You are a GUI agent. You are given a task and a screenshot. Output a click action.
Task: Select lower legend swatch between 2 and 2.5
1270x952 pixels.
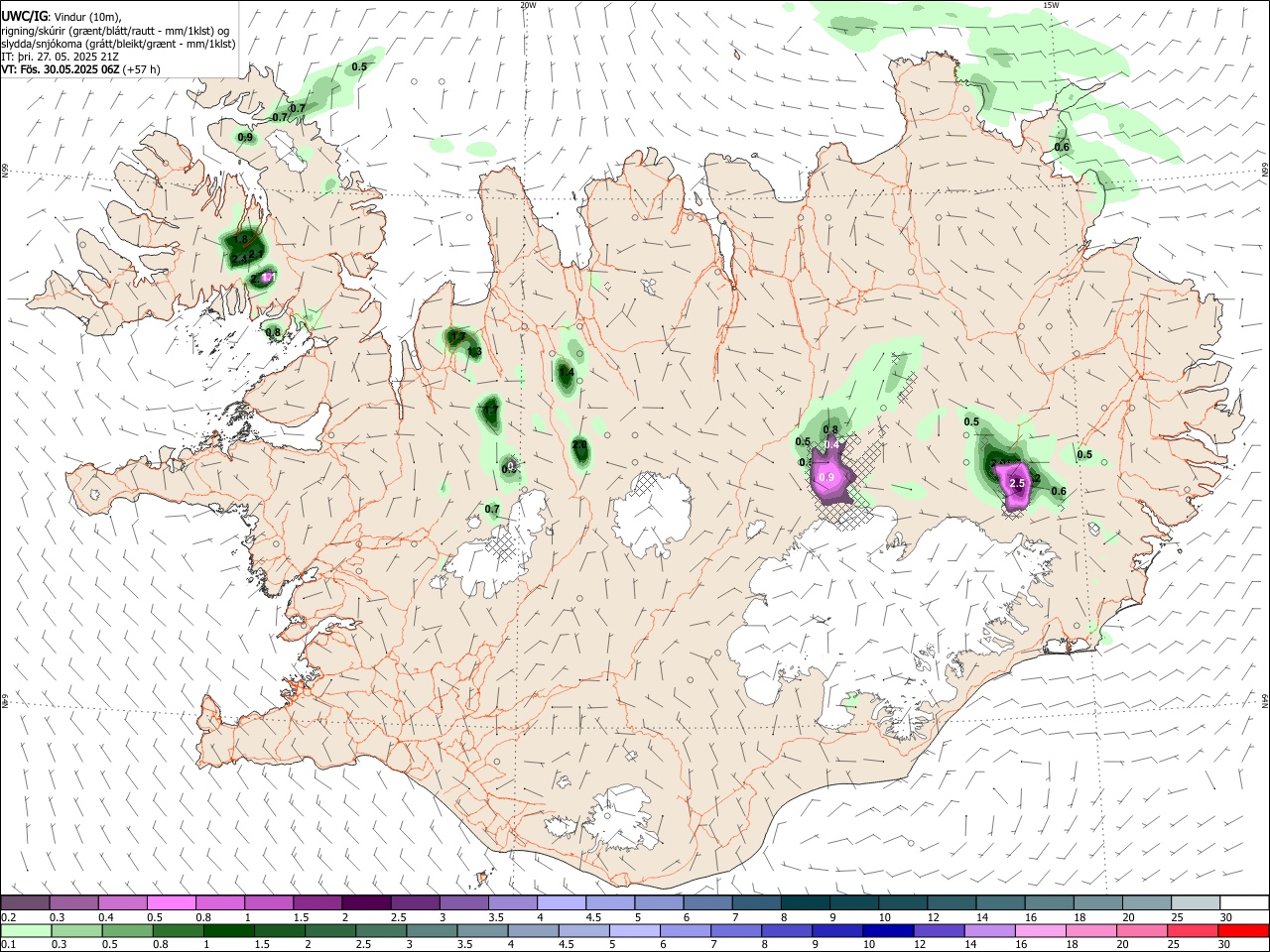pyautogui.click(x=329, y=930)
